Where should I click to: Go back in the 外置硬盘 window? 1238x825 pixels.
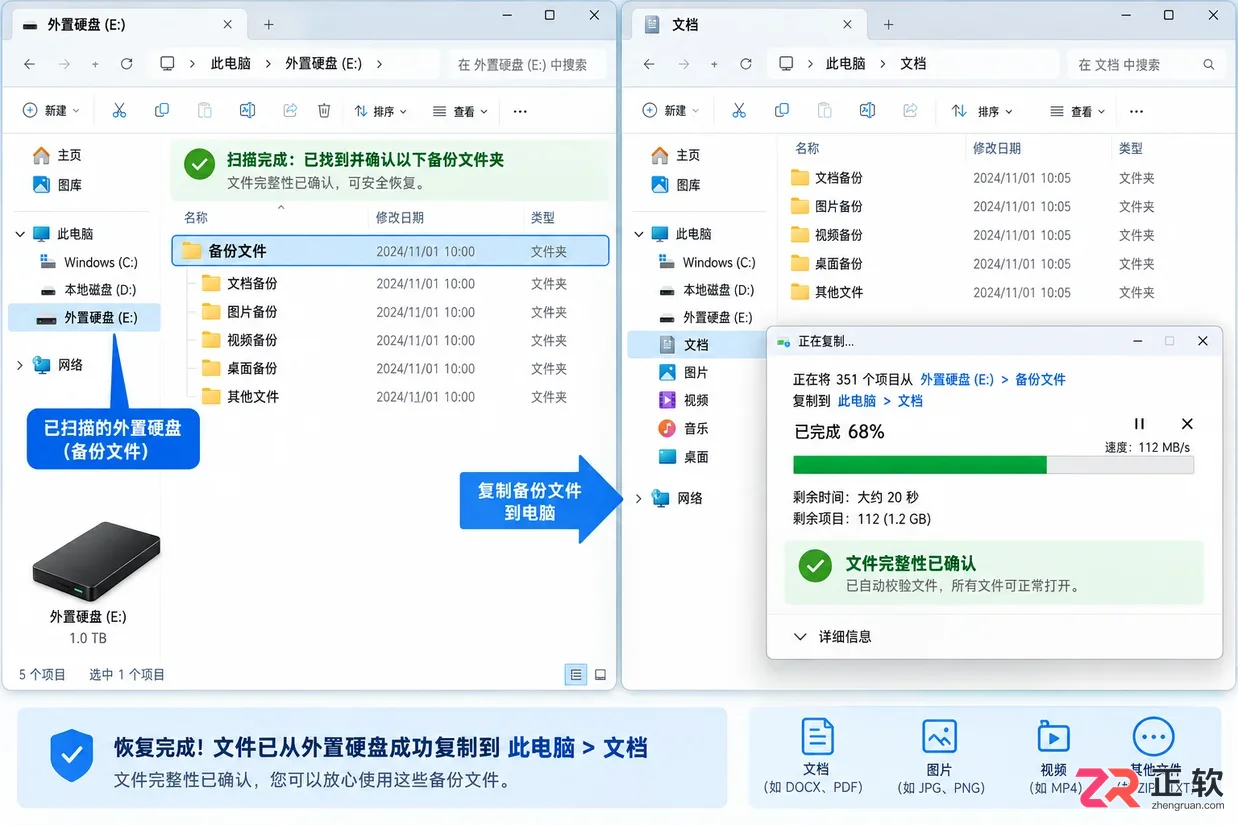(29, 64)
